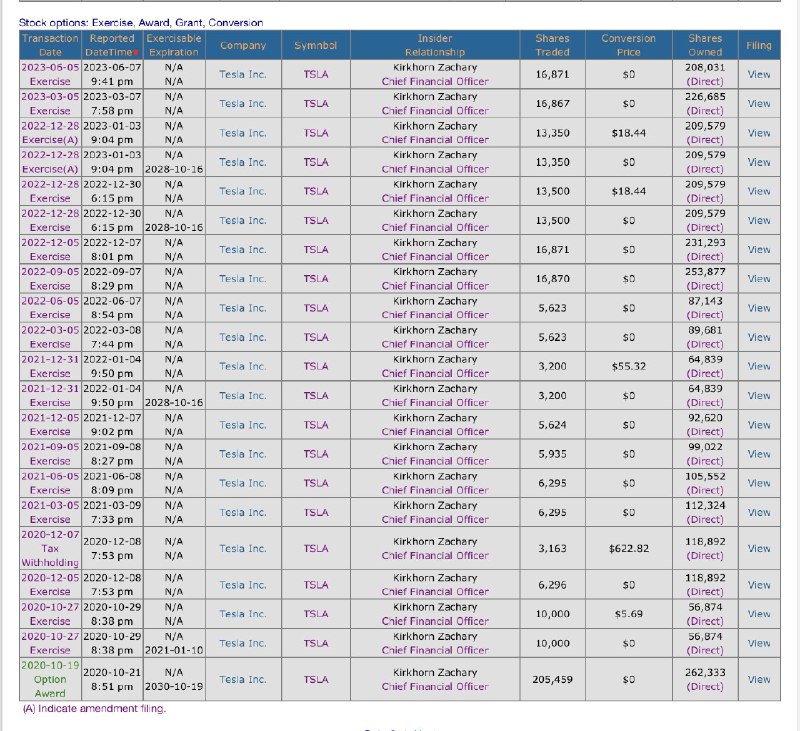Open TSLA symbol in the 2021-03-05 row
The image size is (800, 731).
(x=316, y=512)
